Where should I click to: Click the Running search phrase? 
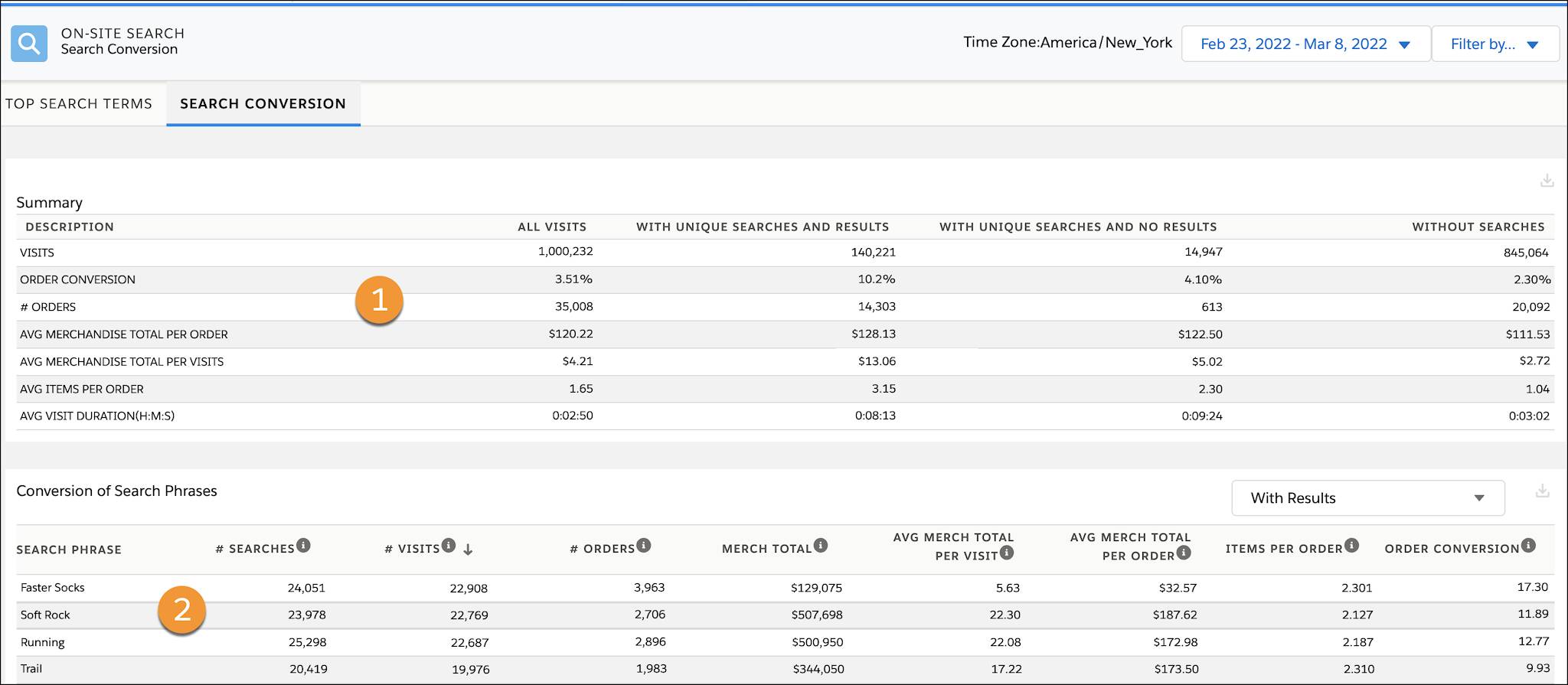tap(43, 642)
